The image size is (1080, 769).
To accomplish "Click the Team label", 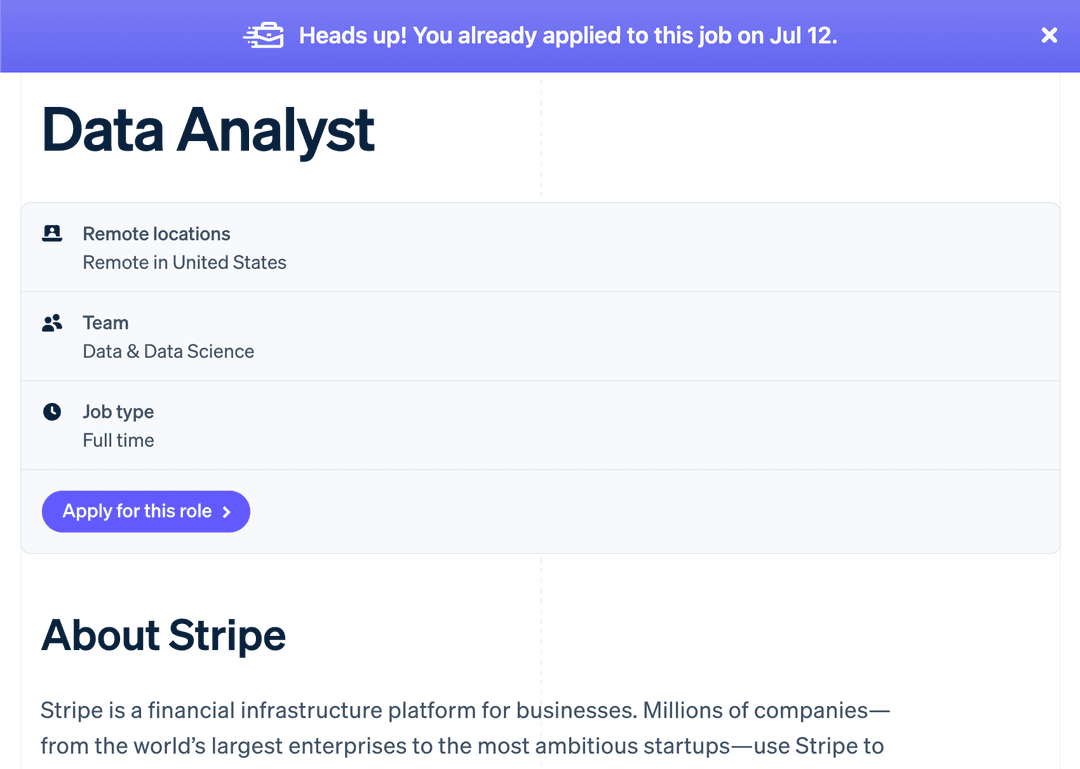I will click(105, 322).
